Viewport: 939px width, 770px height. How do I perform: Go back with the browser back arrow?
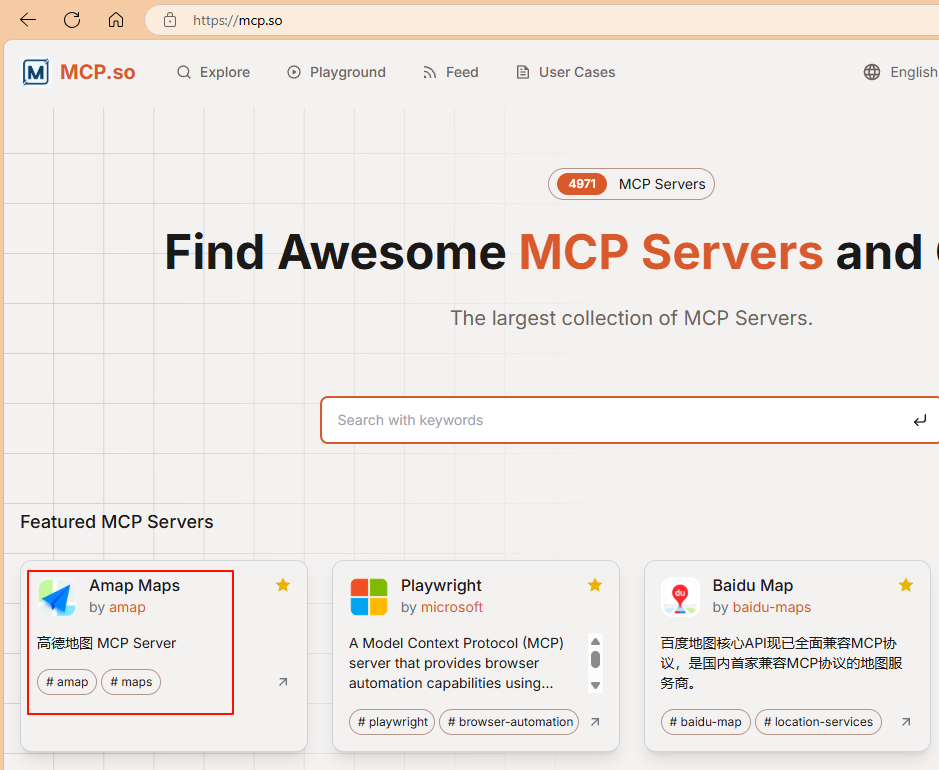[x=28, y=20]
